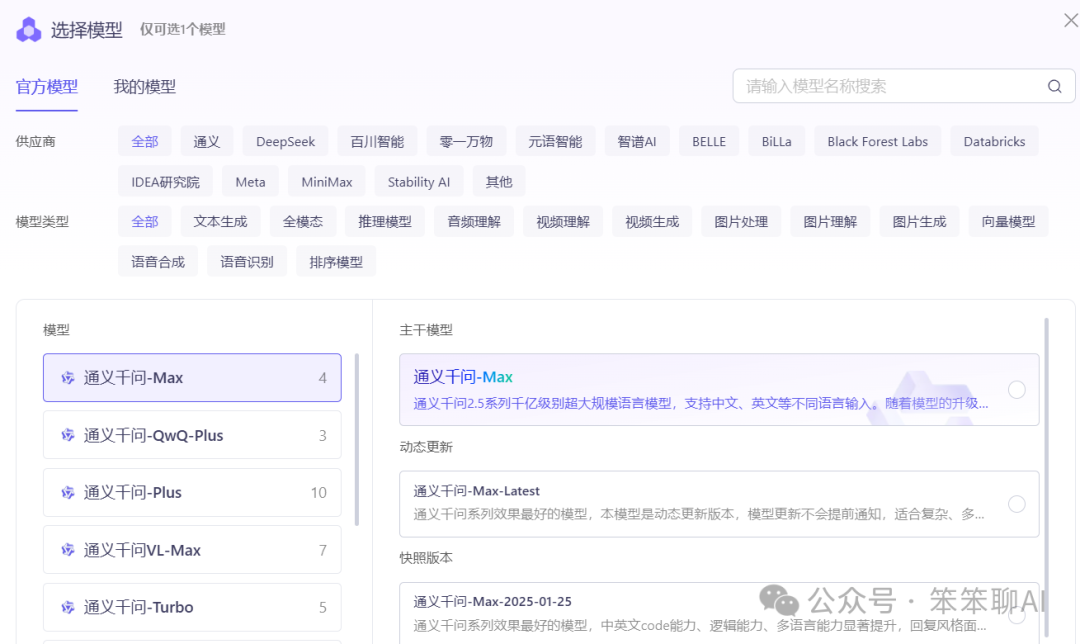Click the 通义千问VL-Max list item icon

pyautogui.click(x=68, y=550)
